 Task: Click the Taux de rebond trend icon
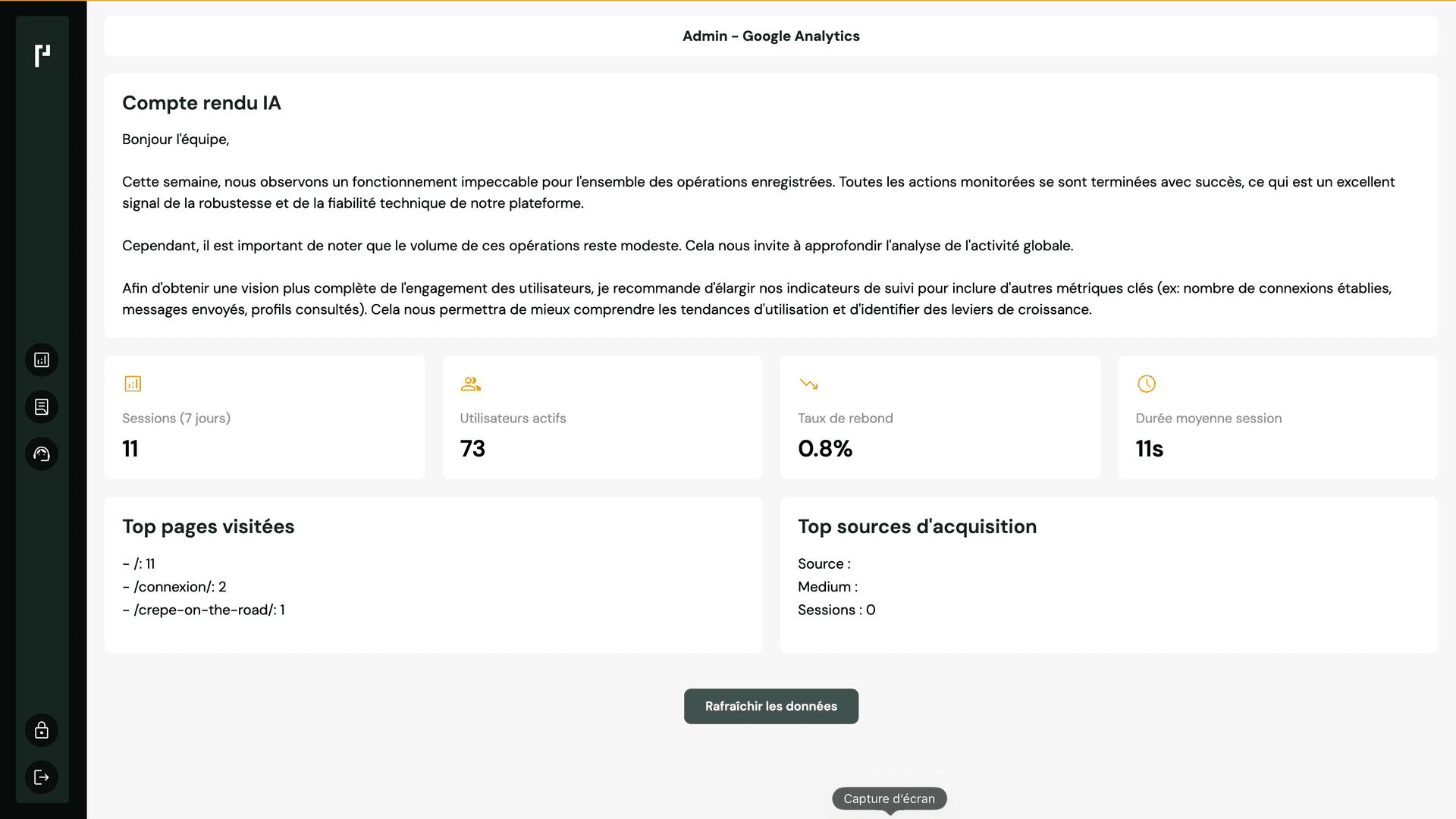(x=808, y=384)
